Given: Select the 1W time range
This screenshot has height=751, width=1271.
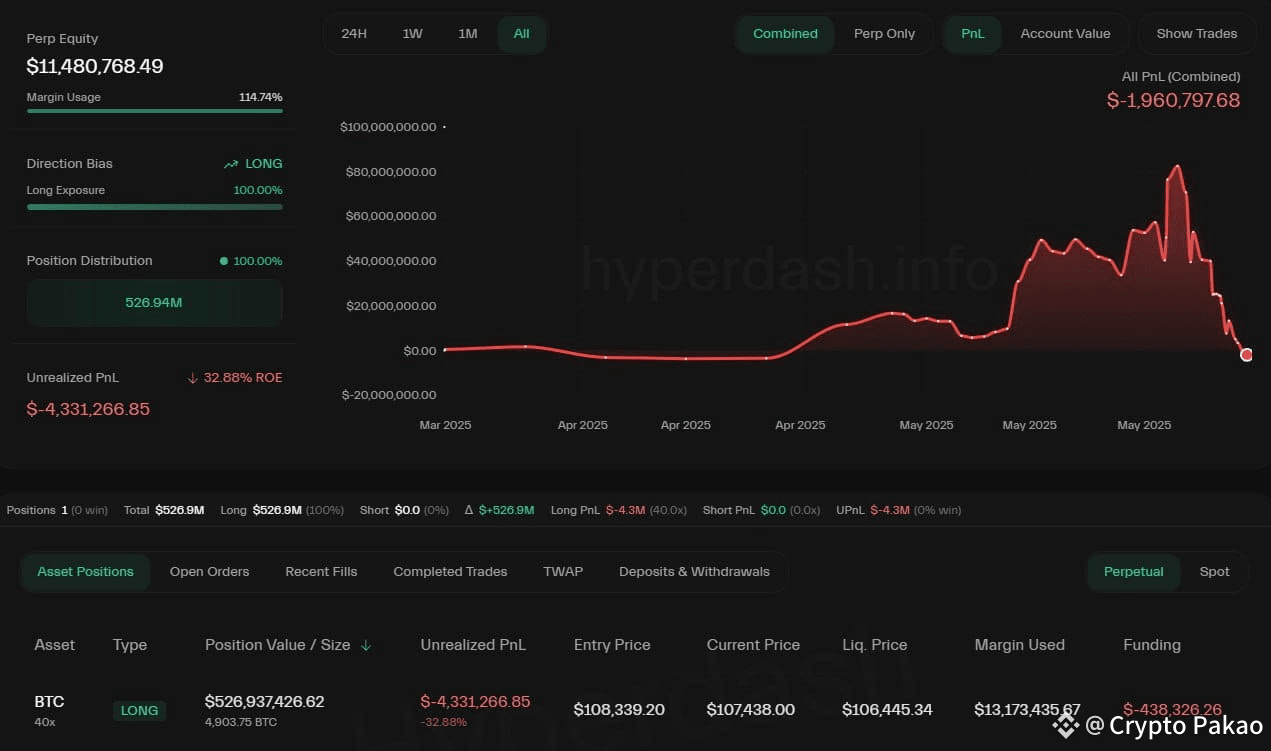Looking at the screenshot, I should (x=412, y=34).
